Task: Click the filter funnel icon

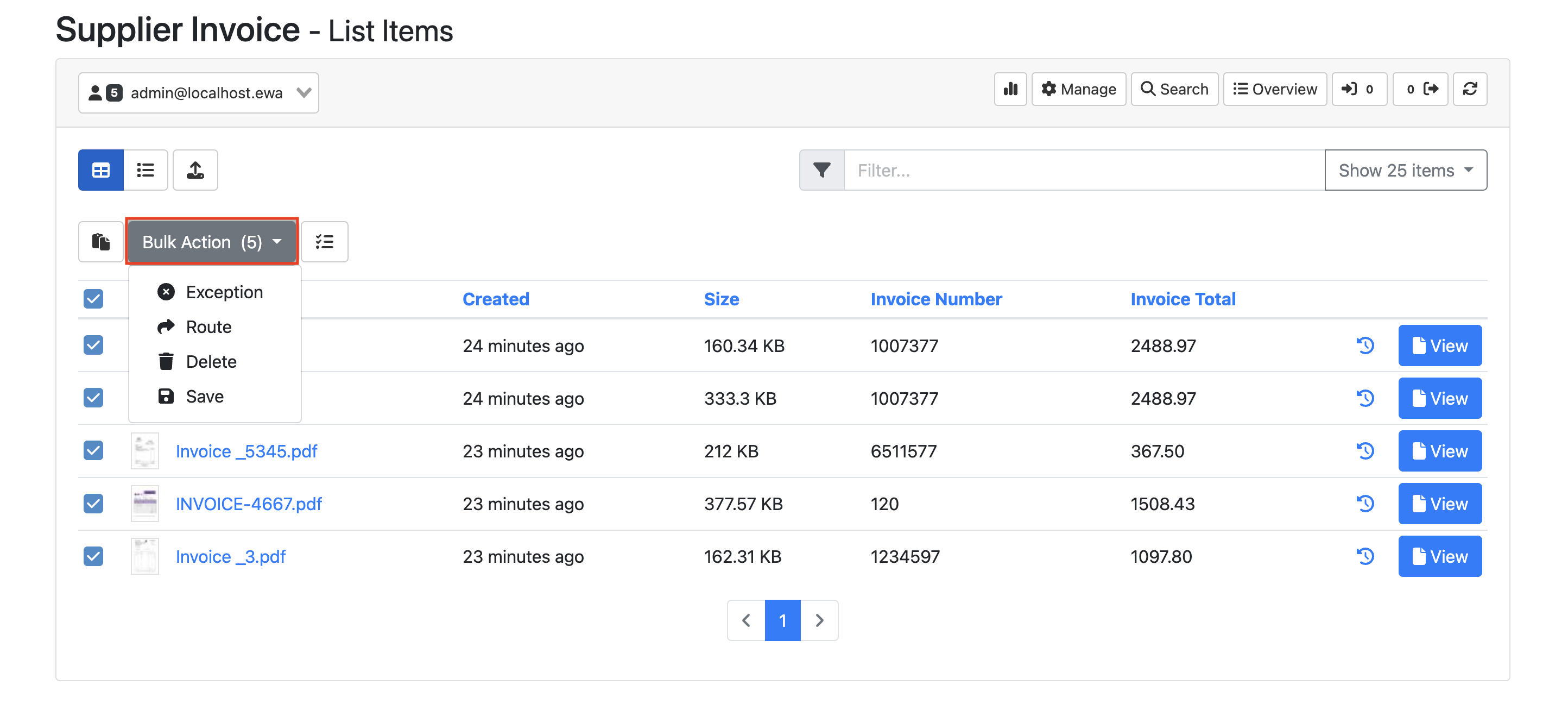Action: tap(821, 170)
